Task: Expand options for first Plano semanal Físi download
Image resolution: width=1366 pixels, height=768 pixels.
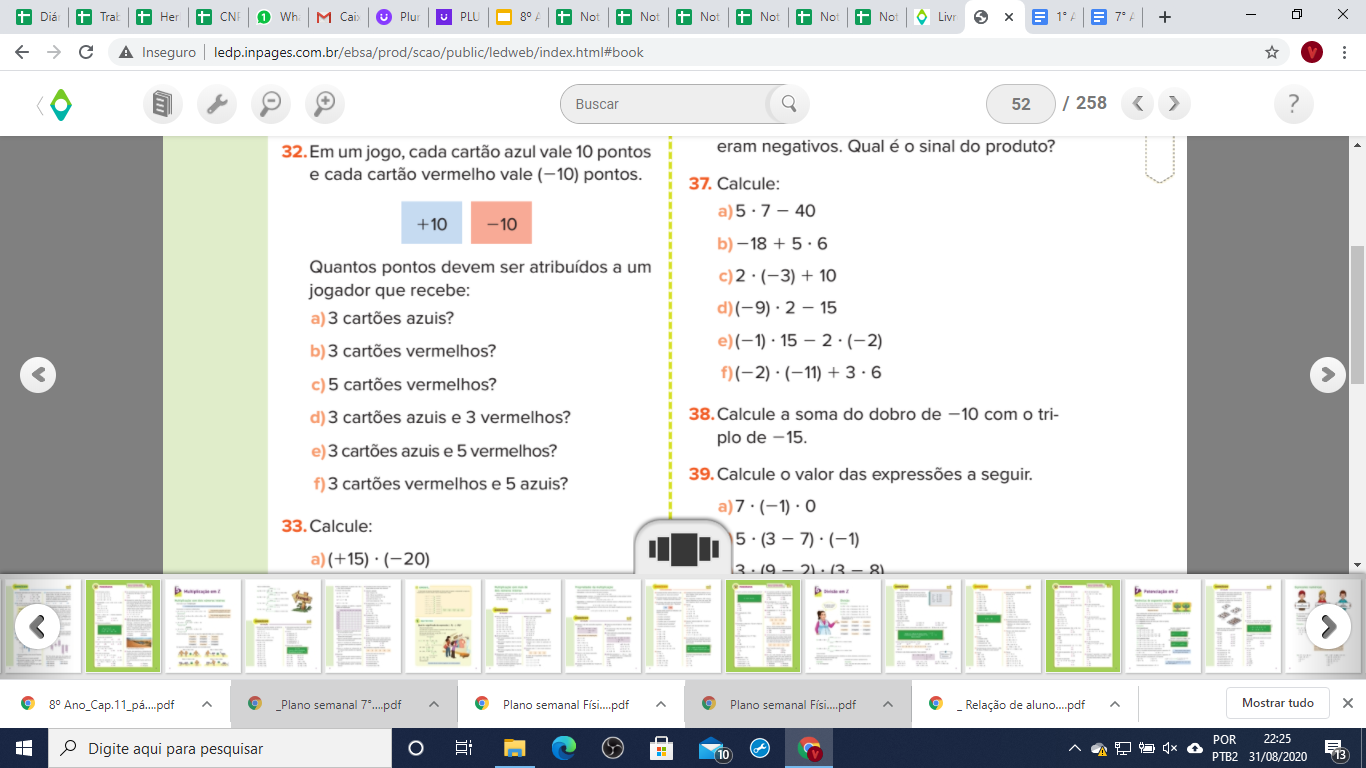Action: [x=661, y=704]
